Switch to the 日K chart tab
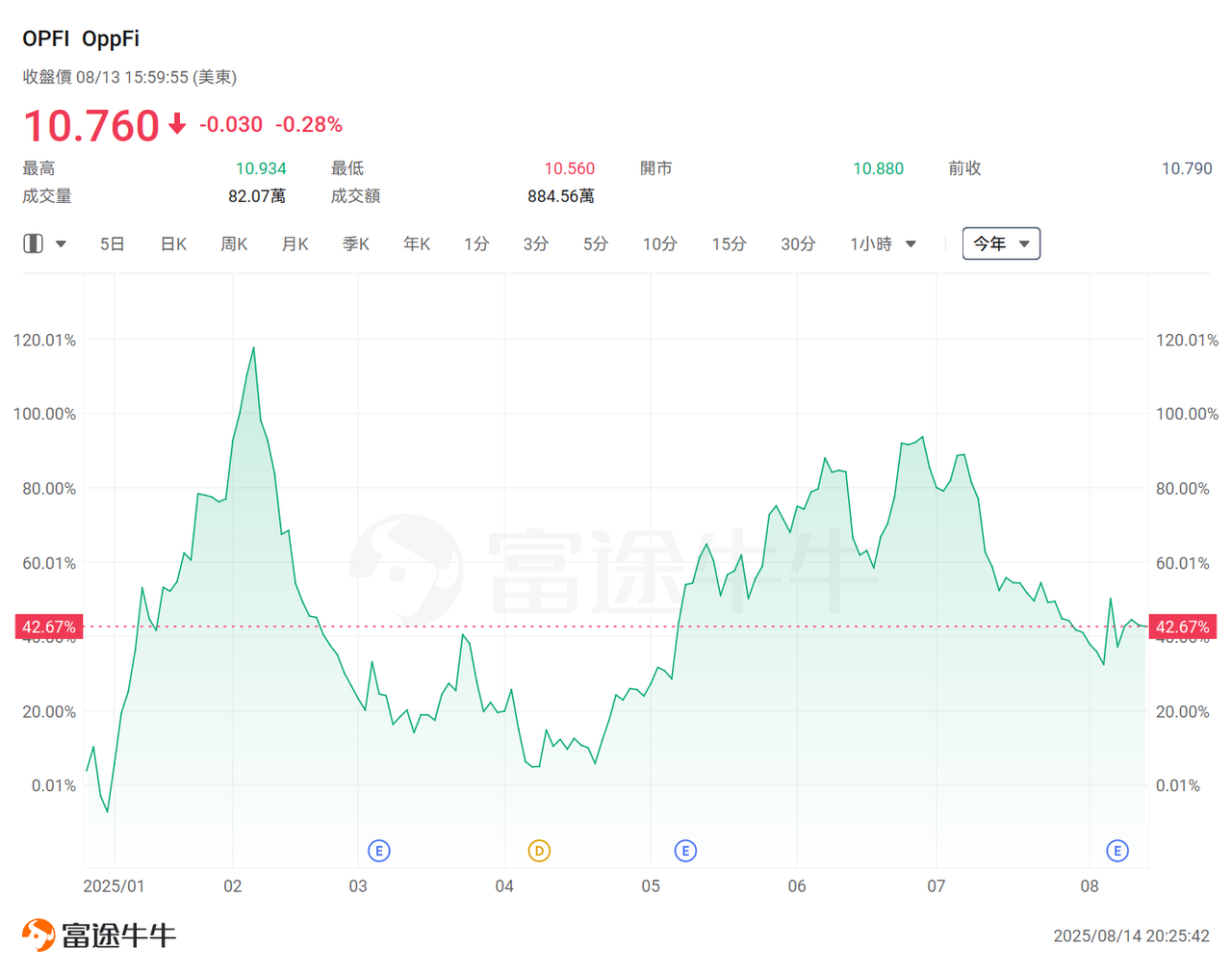Image resolution: width=1232 pixels, height=973 pixels. coord(173,243)
